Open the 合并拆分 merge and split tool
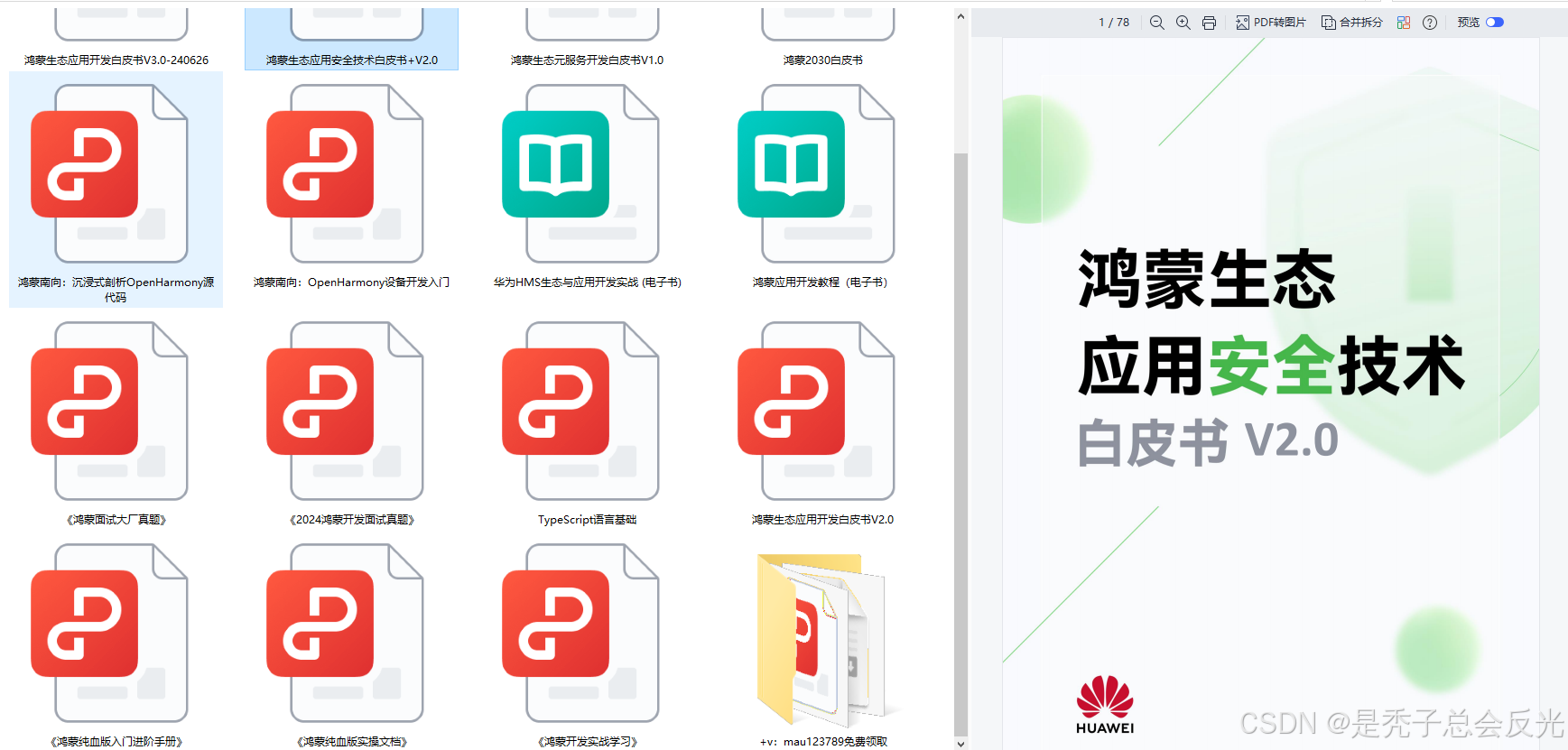The width and height of the screenshot is (1568, 750). pyautogui.click(x=1351, y=23)
